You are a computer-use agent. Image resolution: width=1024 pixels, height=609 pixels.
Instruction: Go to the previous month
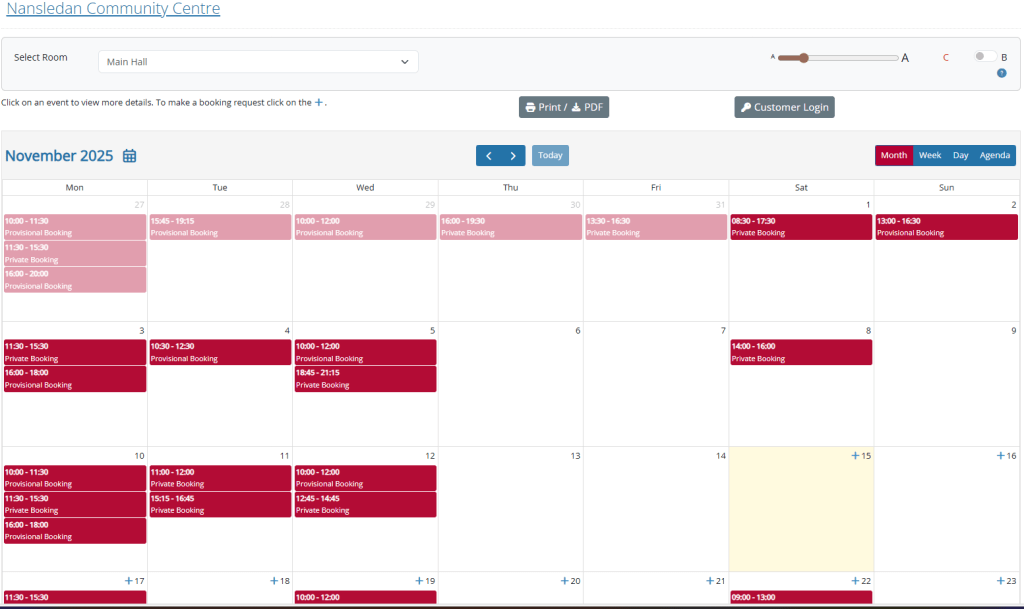(488, 156)
